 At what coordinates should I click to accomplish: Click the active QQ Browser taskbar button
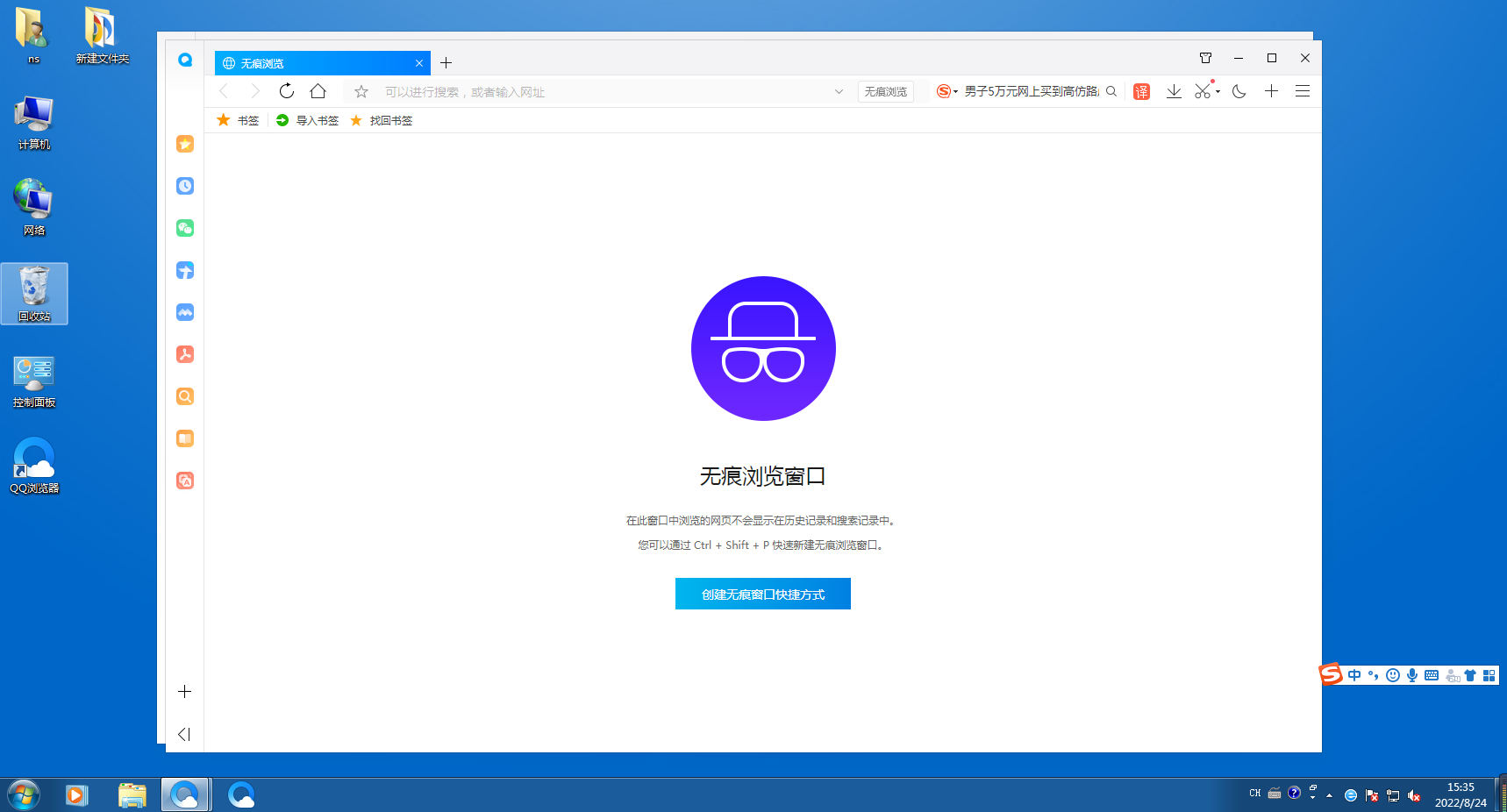[185, 795]
